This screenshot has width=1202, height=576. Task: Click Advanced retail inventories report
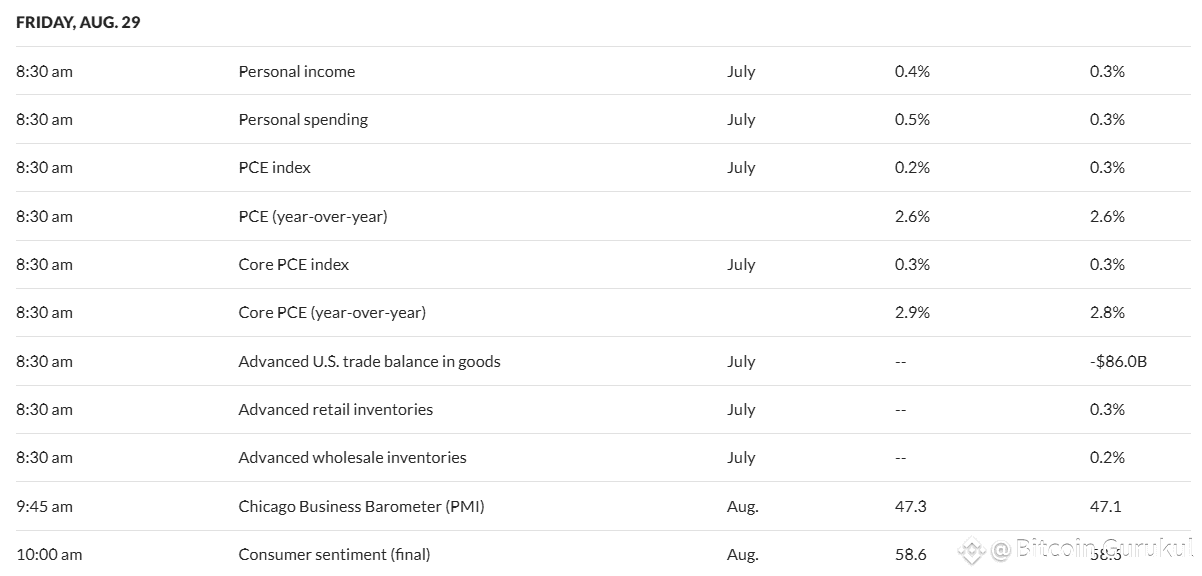click(x=336, y=409)
